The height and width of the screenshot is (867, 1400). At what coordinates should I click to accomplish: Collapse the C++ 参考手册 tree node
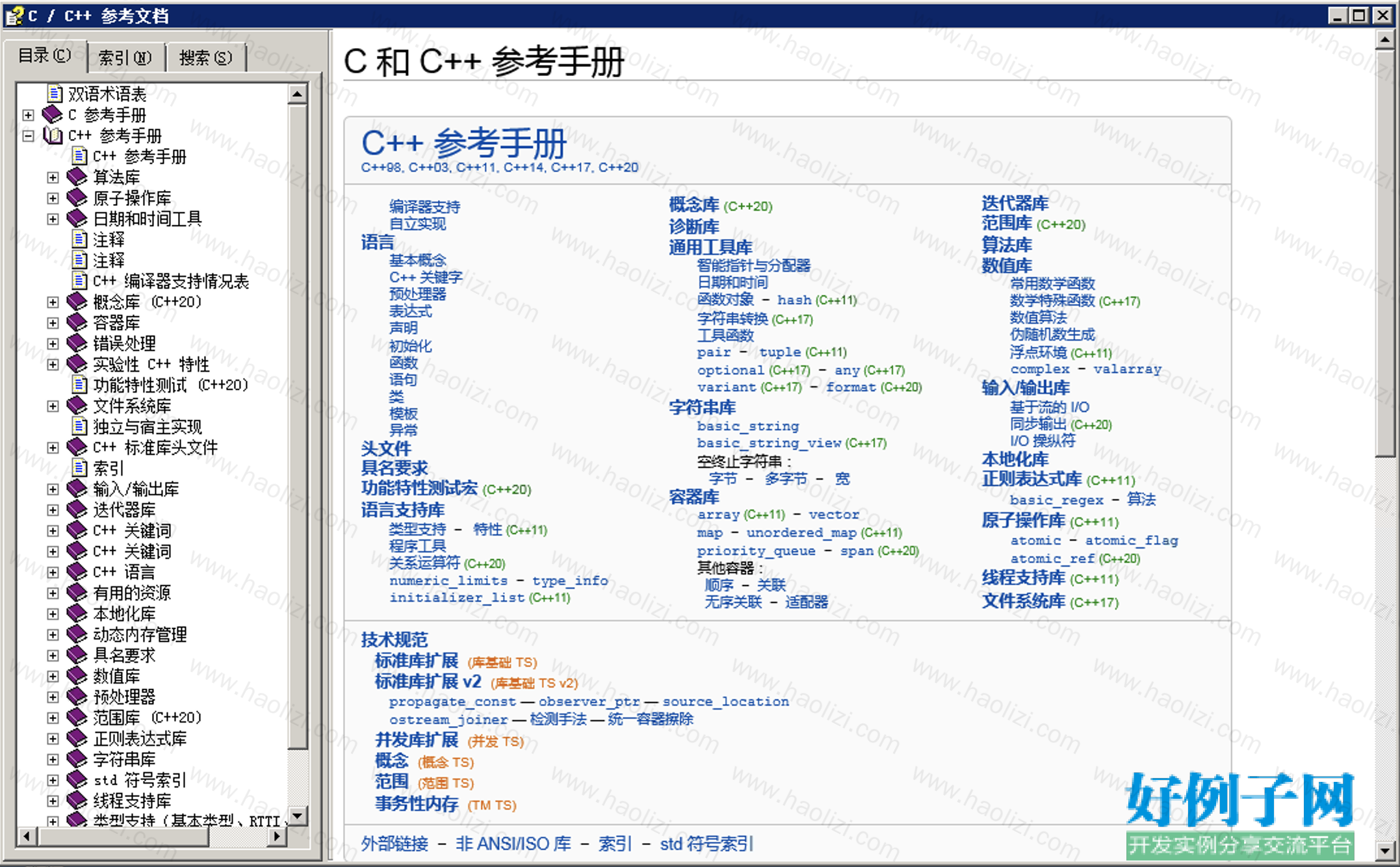(28, 136)
